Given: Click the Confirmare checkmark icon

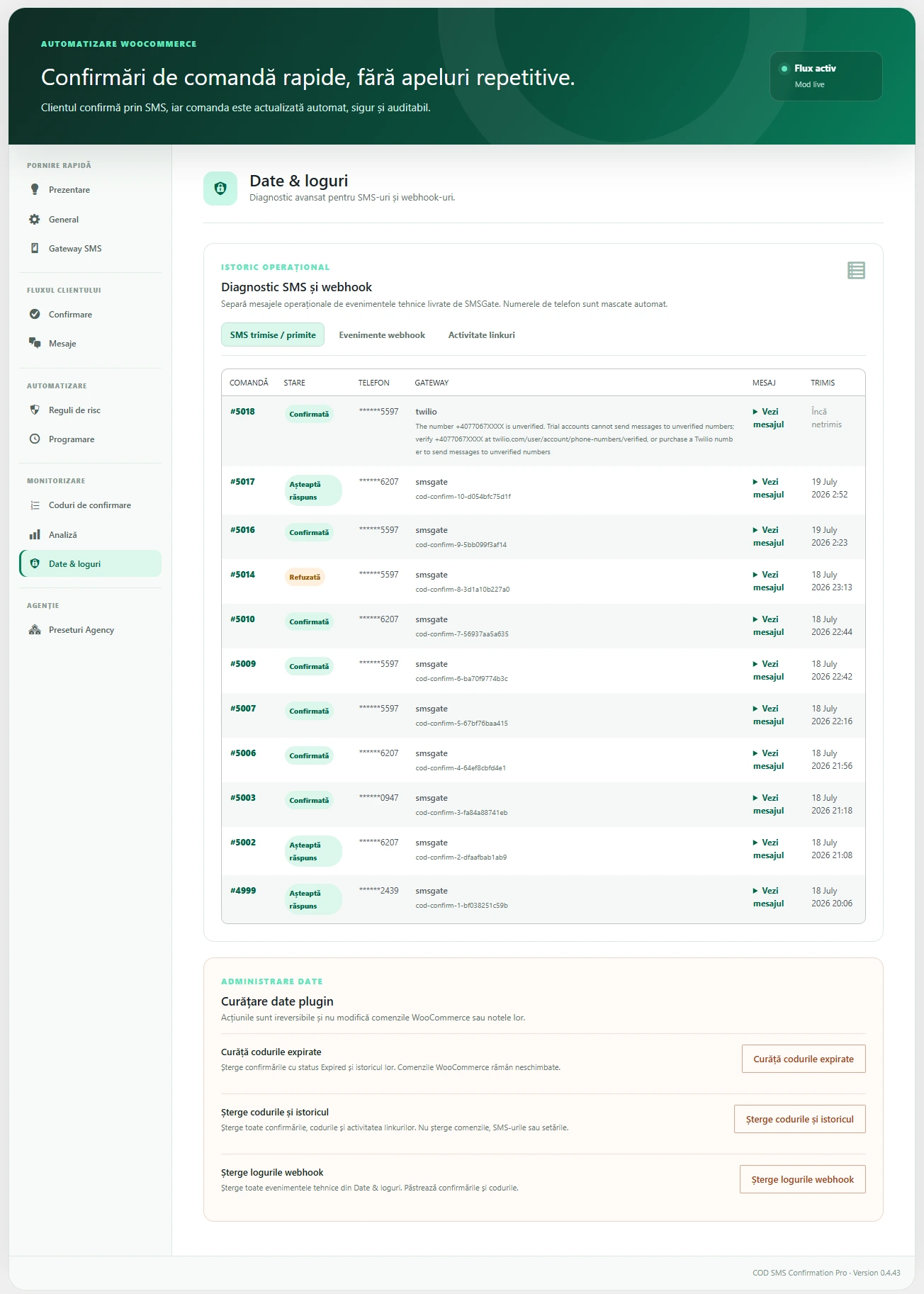Looking at the screenshot, I should coord(35,314).
